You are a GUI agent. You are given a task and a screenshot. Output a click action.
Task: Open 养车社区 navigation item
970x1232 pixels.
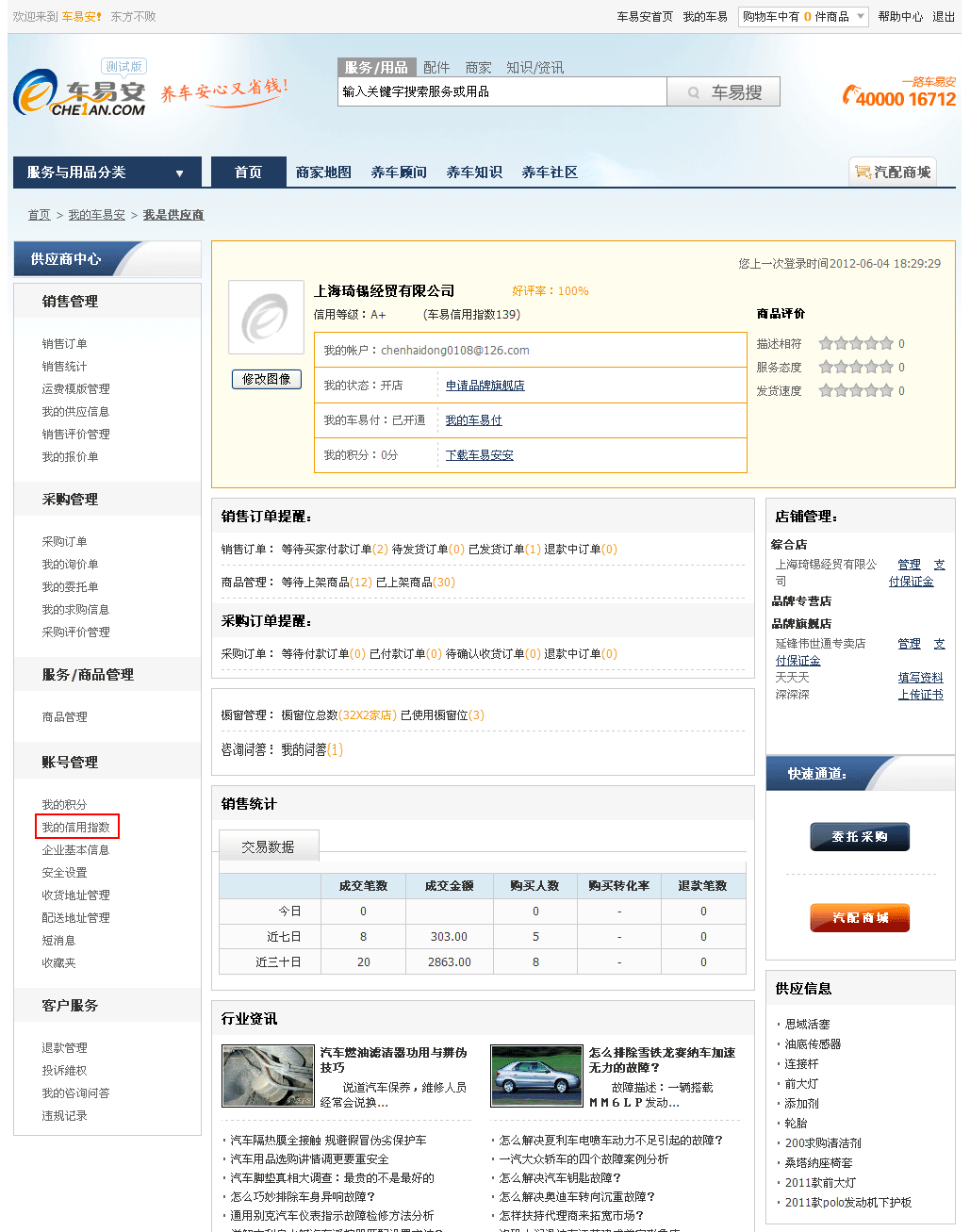[x=550, y=172]
